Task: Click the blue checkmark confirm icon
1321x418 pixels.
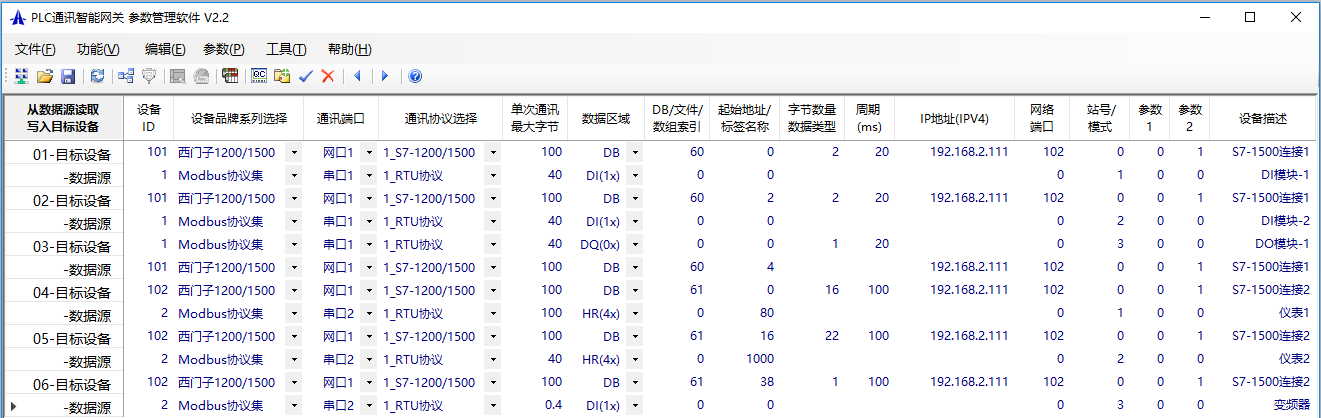Action: point(306,76)
